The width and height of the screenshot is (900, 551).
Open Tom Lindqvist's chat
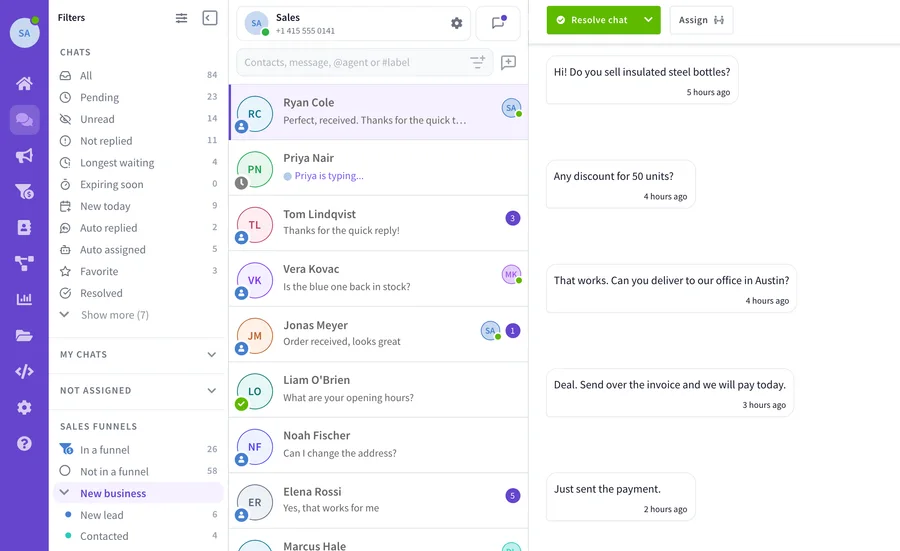pos(378,223)
